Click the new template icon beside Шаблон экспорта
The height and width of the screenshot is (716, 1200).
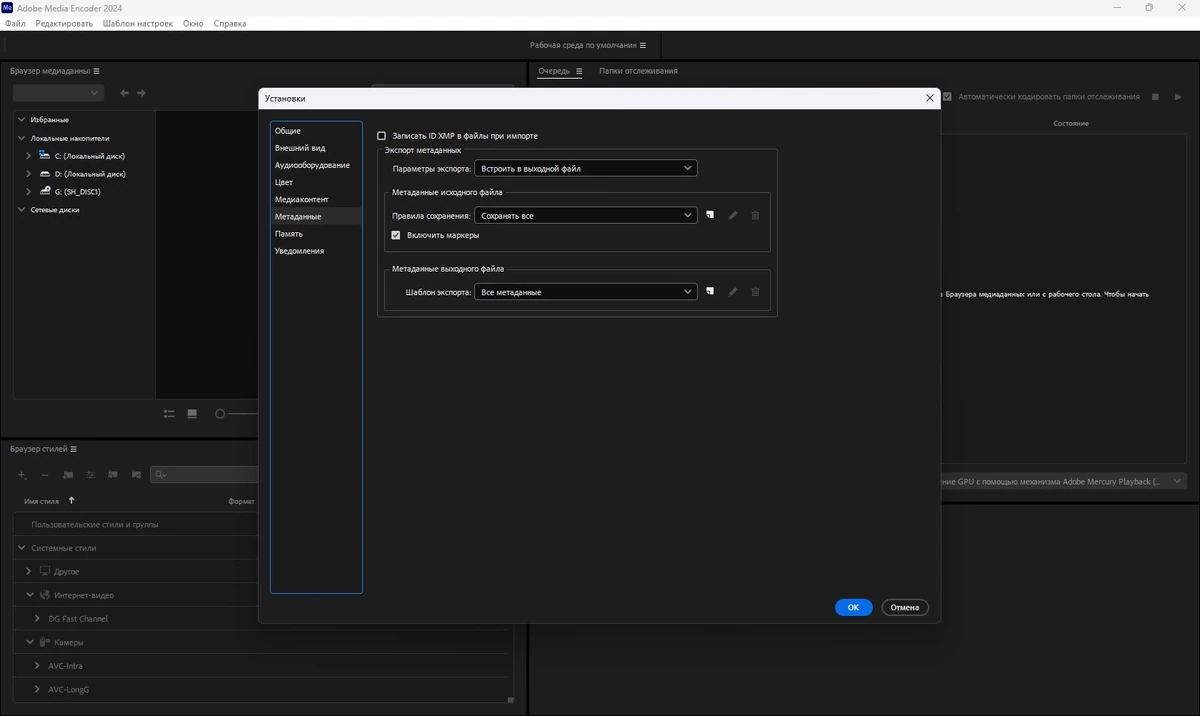point(710,291)
